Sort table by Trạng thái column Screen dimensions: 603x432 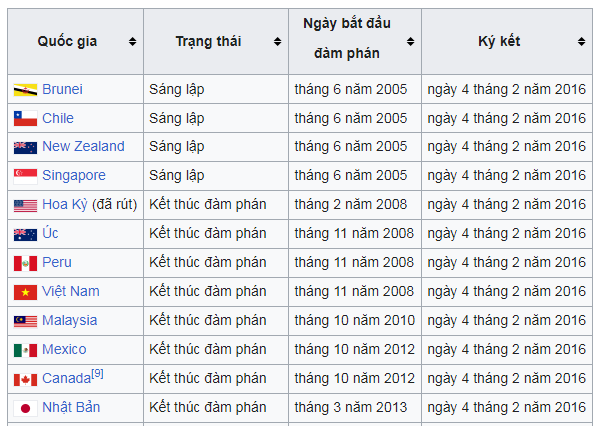tap(277, 42)
